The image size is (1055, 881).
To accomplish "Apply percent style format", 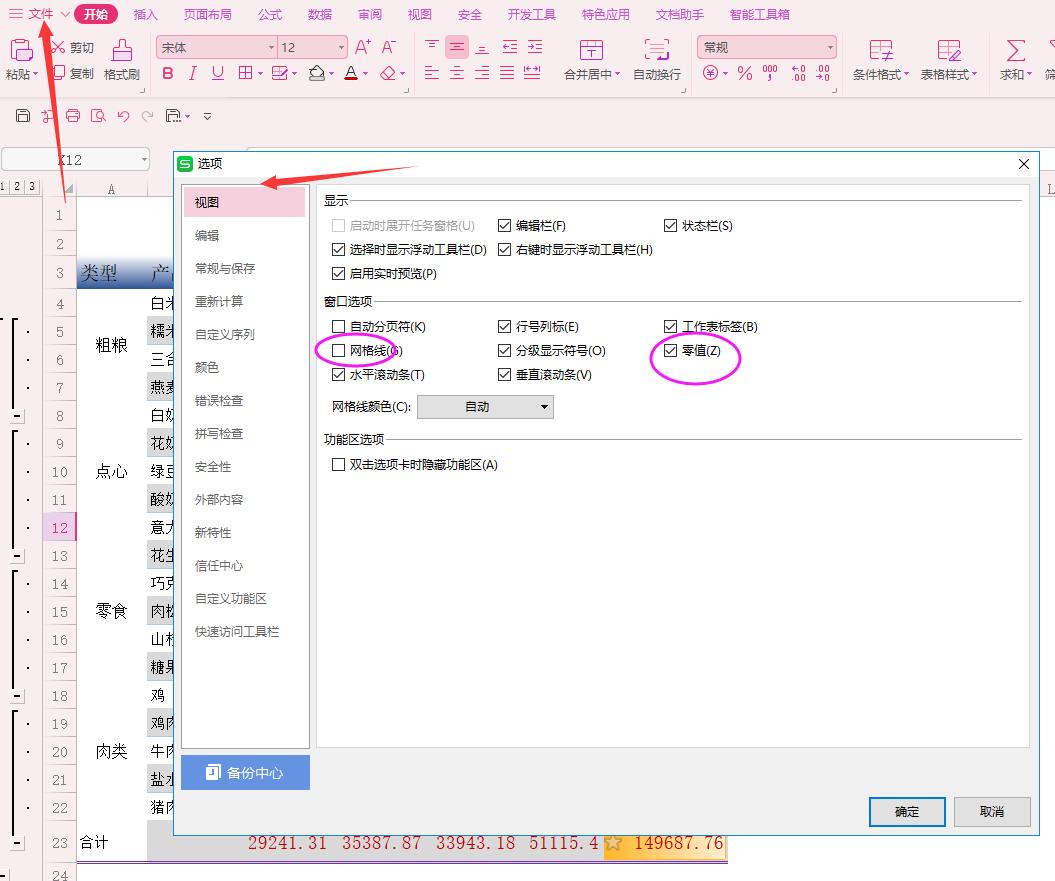I will (745, 73).
